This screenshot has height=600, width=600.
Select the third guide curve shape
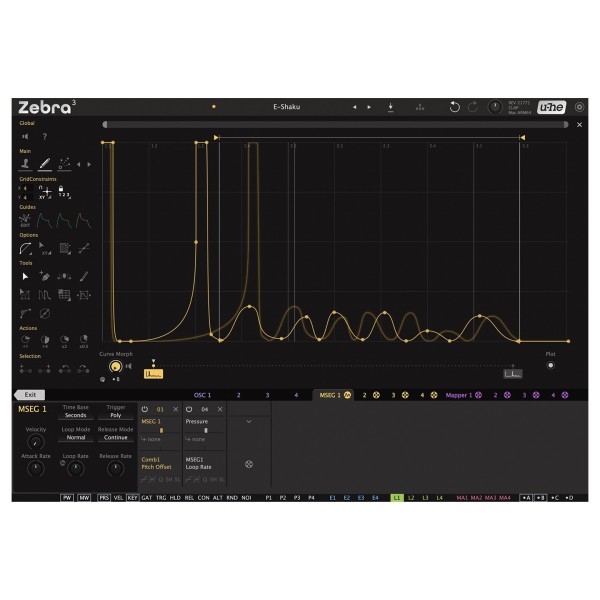[84, 220]
